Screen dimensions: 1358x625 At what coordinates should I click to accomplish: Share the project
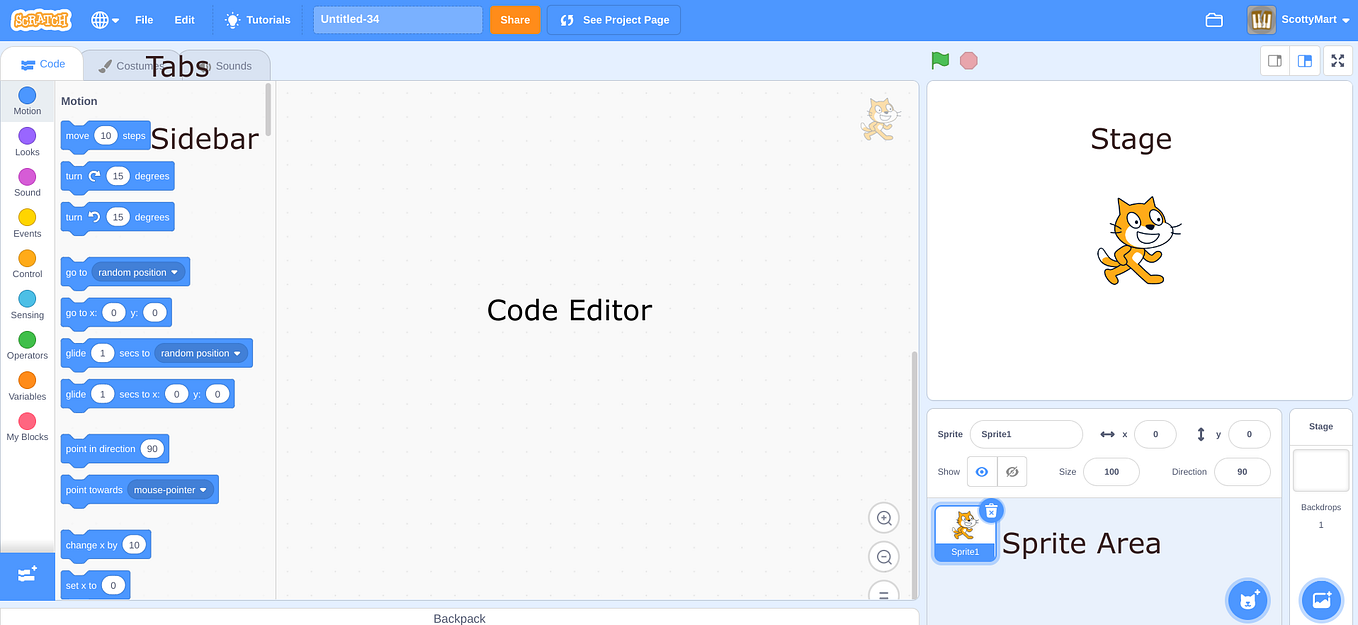(514, 19)
